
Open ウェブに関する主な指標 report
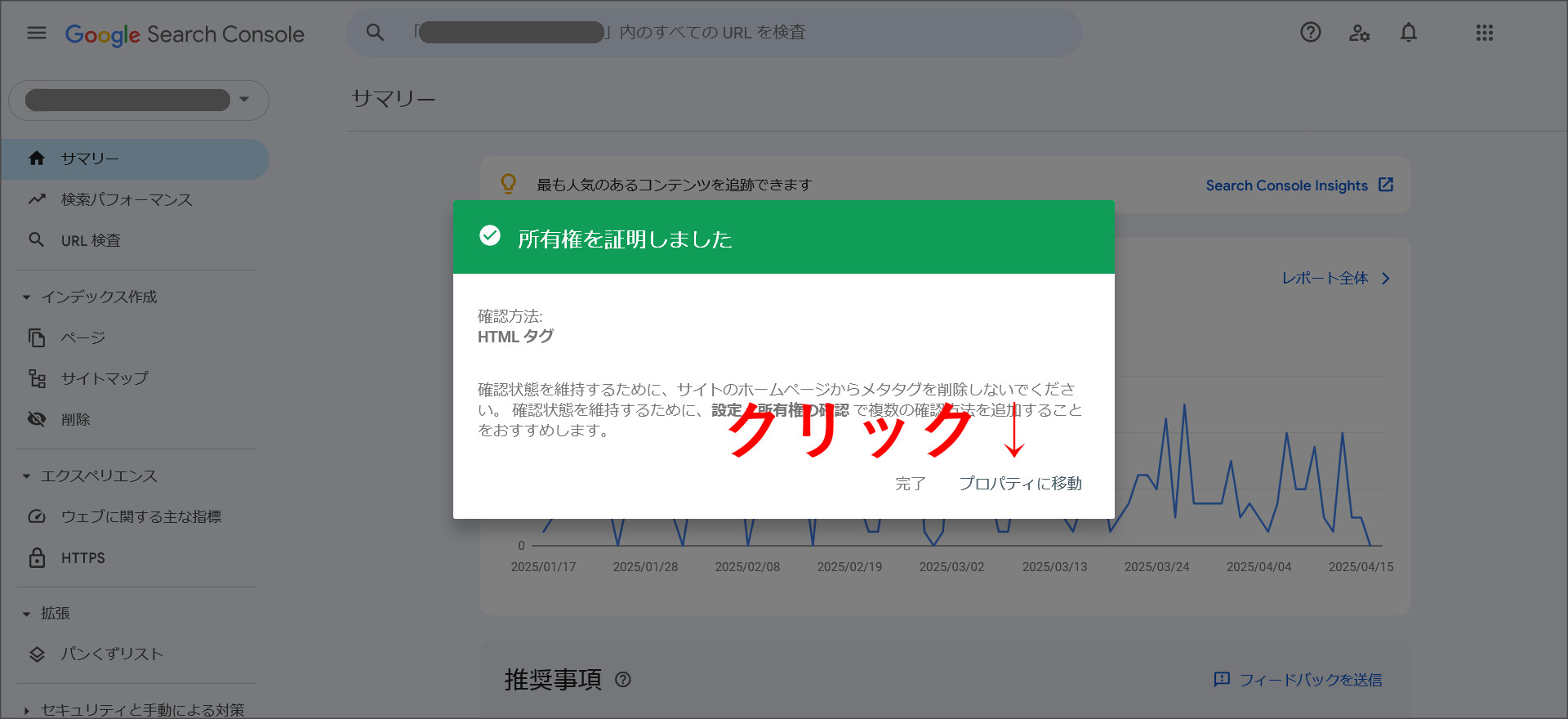tap(141, 516)
